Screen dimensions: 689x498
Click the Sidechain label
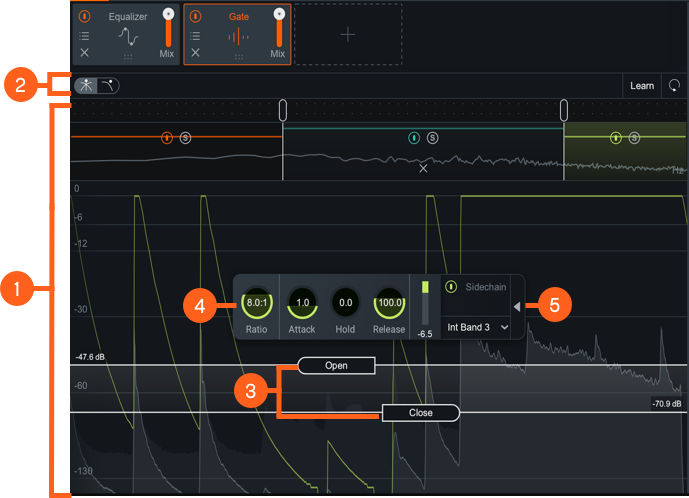pyautogui.click(x=486, y=287)
